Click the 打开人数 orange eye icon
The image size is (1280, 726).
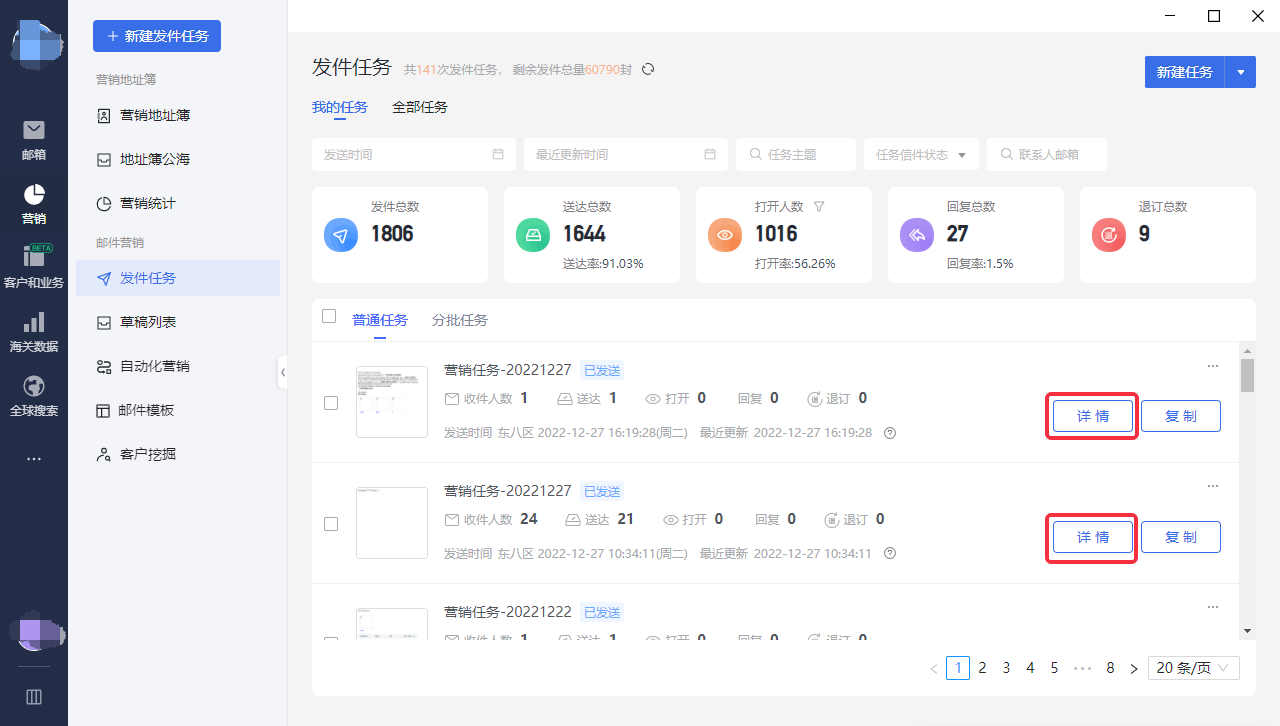(725, 236)
